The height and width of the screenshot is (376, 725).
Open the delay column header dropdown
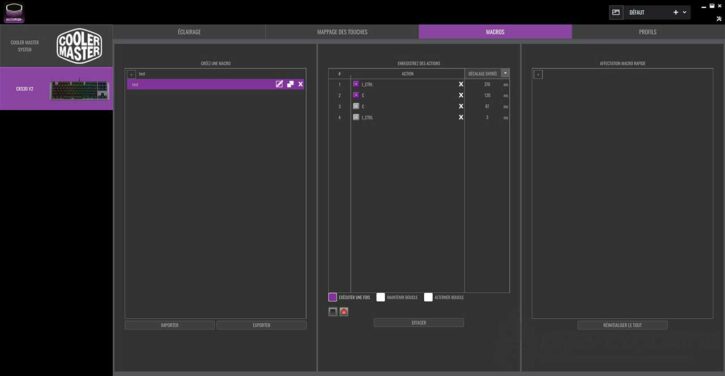[505, 73]
